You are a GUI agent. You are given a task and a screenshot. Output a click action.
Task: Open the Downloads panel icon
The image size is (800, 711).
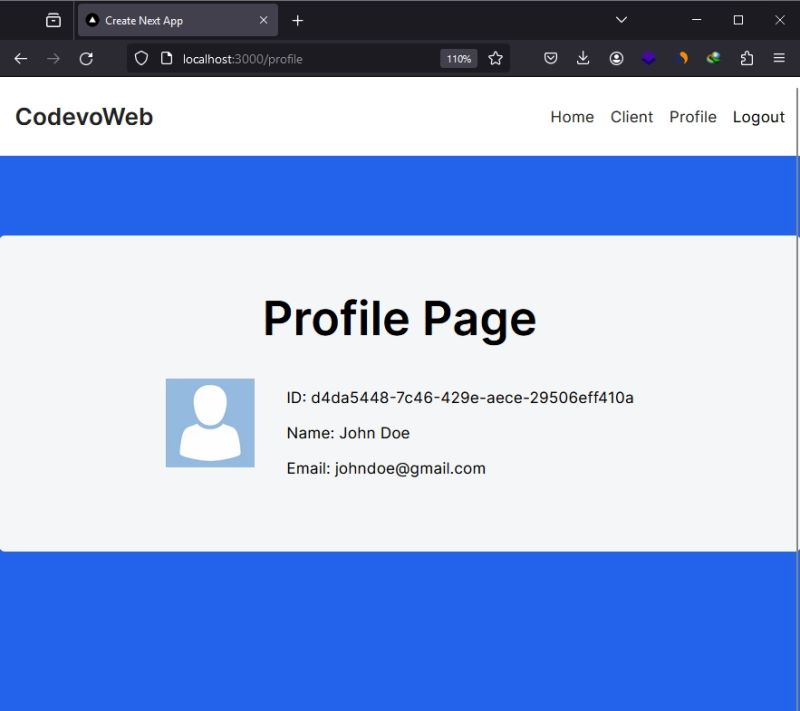[583, 58]
